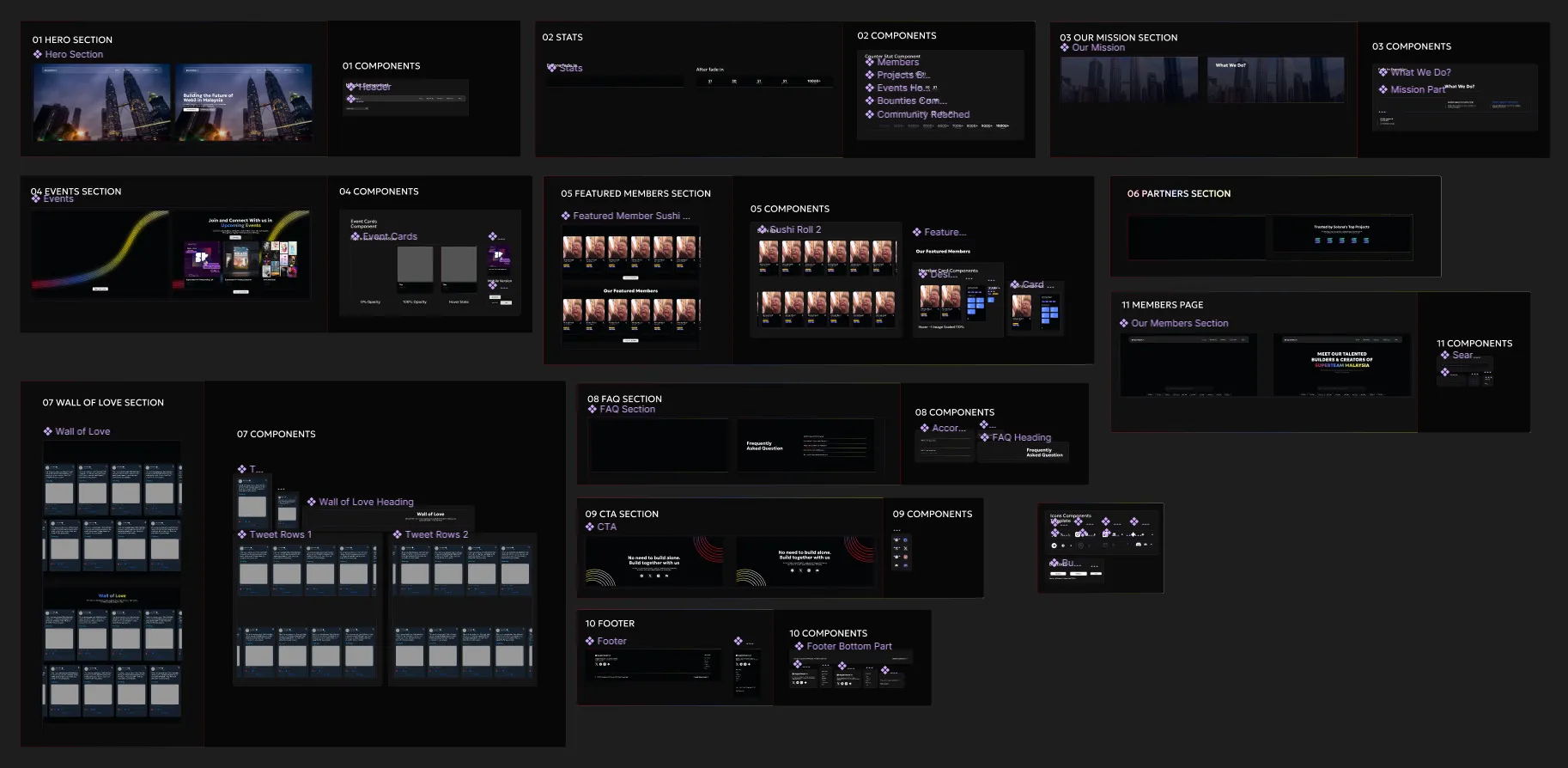The height and width of the screenshot is (768, 1568).
Task: Select the 01 COMPONENTS frame title
Action: click(x=381, y=65)
